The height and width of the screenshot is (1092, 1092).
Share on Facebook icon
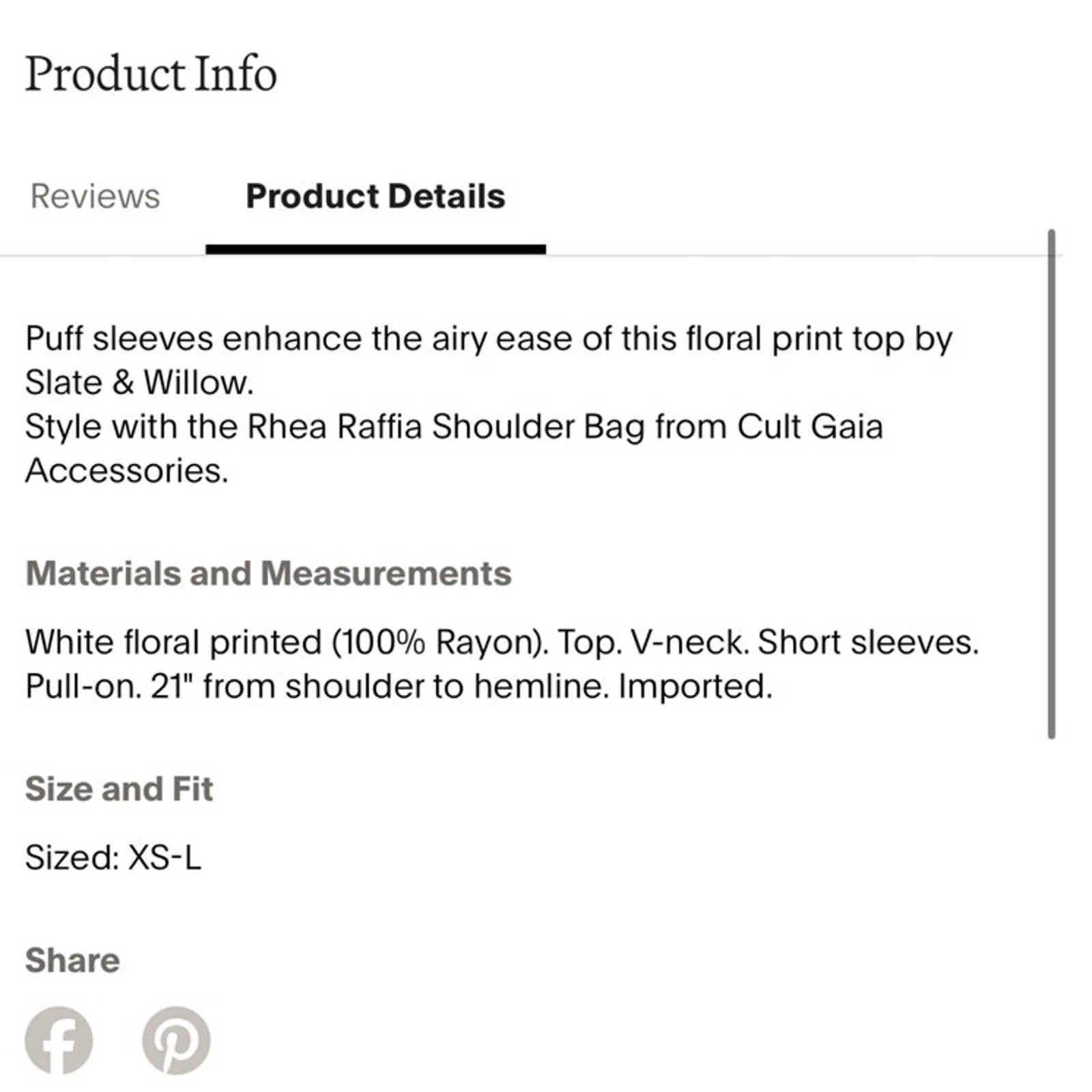click(59, 1039)
